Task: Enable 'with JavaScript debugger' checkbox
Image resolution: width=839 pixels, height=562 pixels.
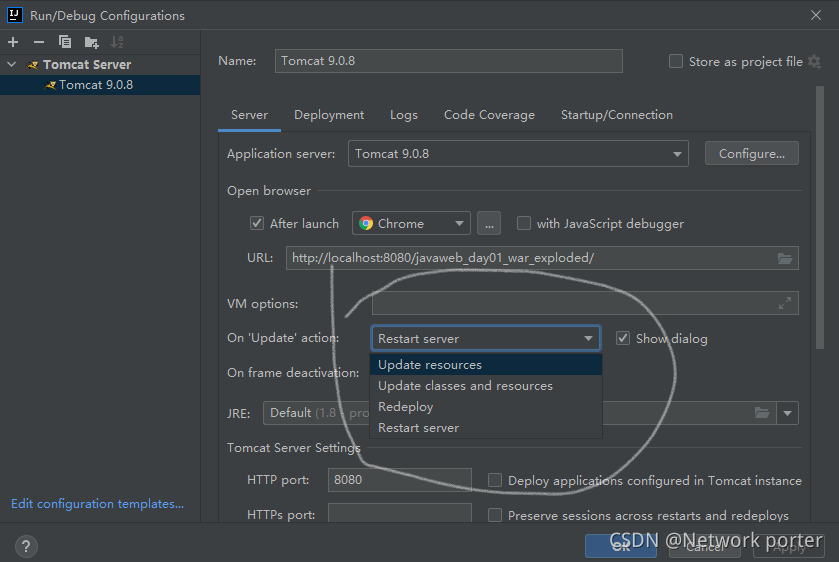Action: tap(524, 223)
